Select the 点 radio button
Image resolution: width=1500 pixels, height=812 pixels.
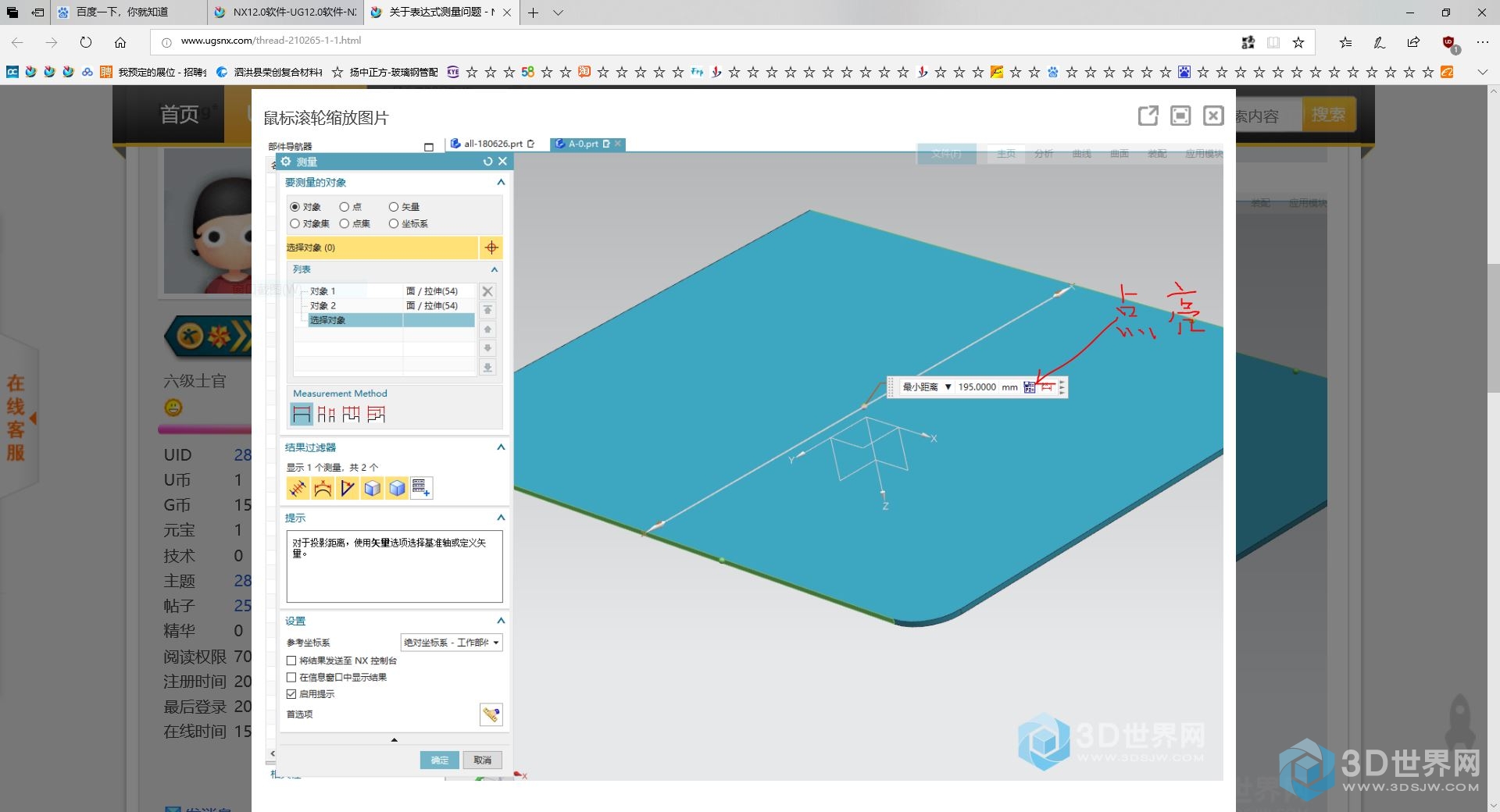(x=344, y=207)
